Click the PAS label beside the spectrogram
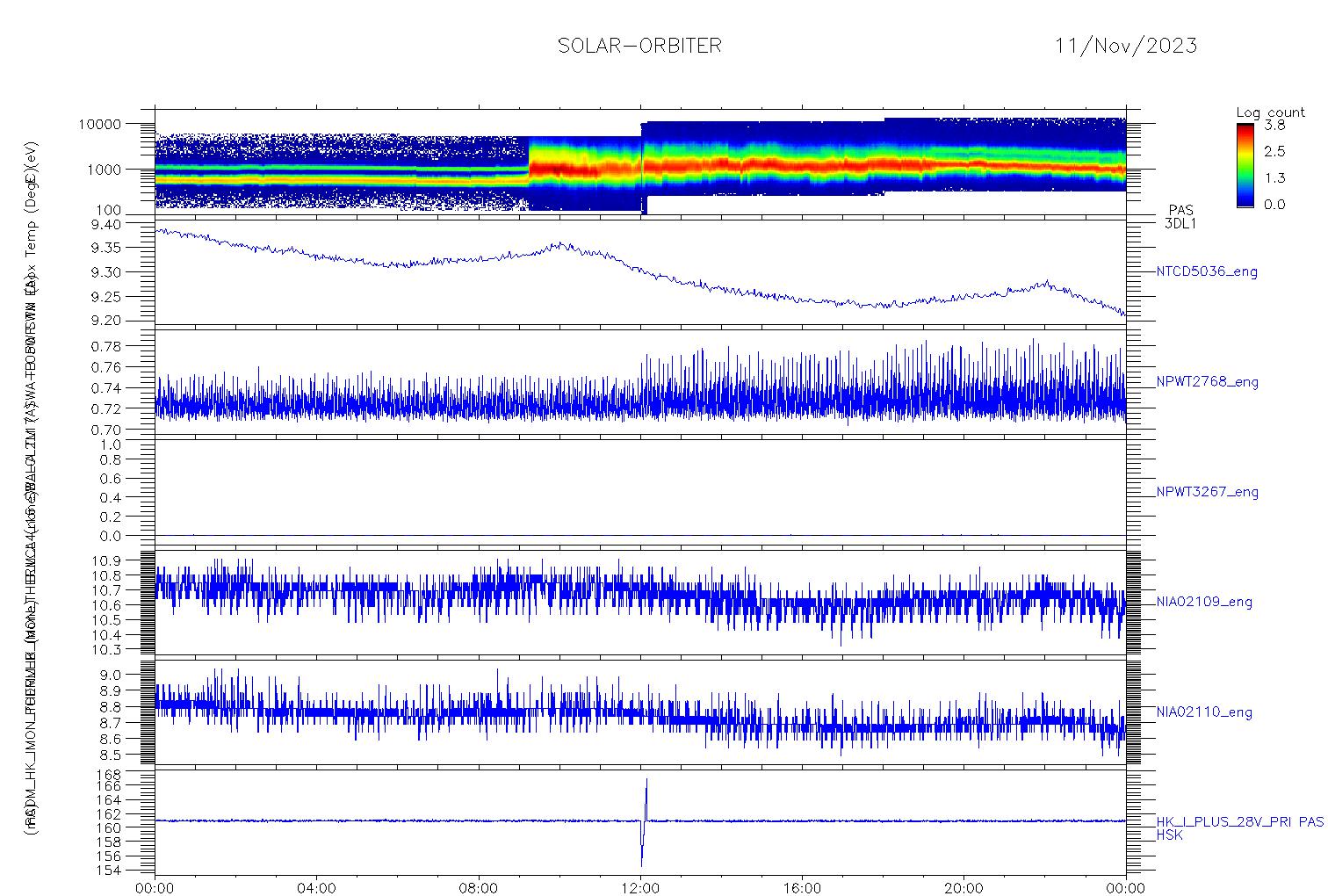Screen dimensions: 1328x896 pyautogui.click(x=1180, y=211)
